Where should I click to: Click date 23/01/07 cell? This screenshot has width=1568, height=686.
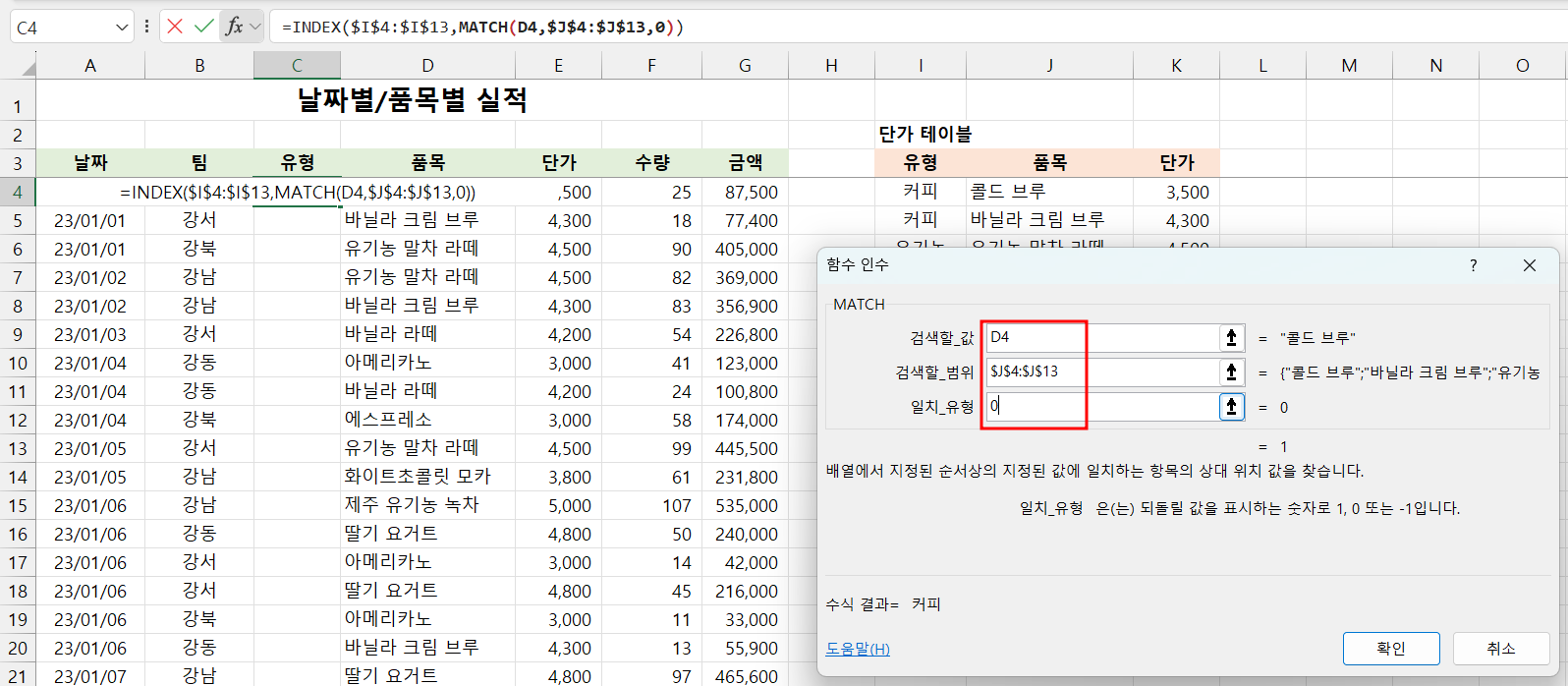pos(90,675)
